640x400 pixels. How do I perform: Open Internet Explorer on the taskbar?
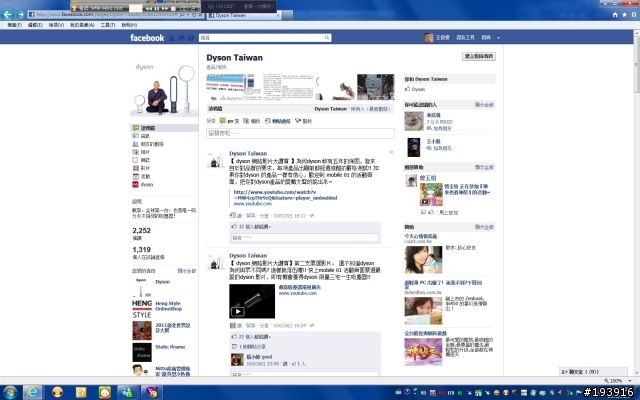coord(32,392)
